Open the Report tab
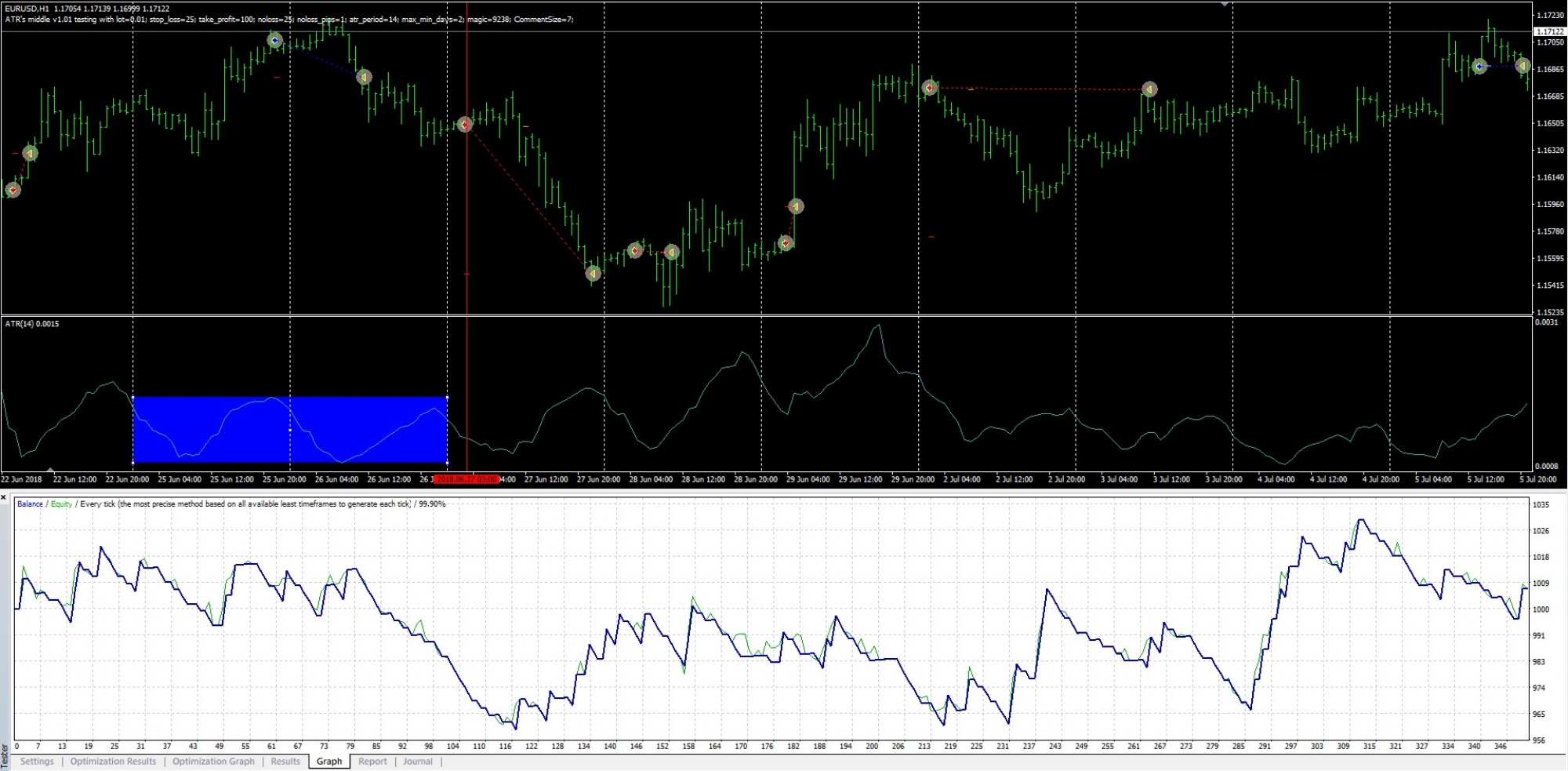Image resolution: width=1568 pixels, height=771 pixels. coord(372,761)
